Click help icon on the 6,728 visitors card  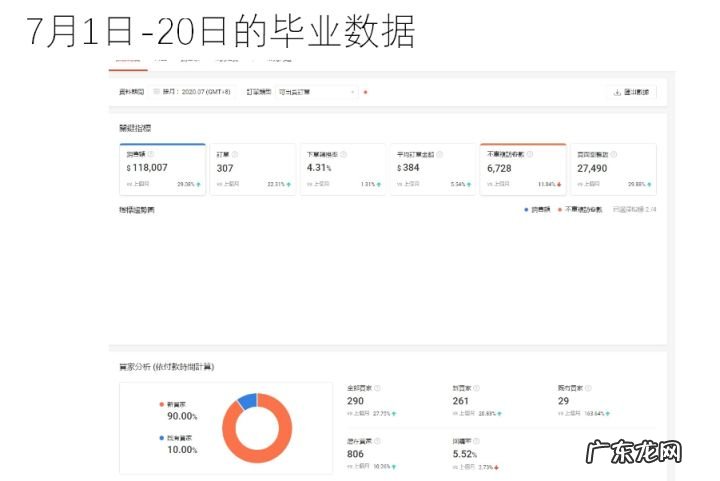point(529,154)
